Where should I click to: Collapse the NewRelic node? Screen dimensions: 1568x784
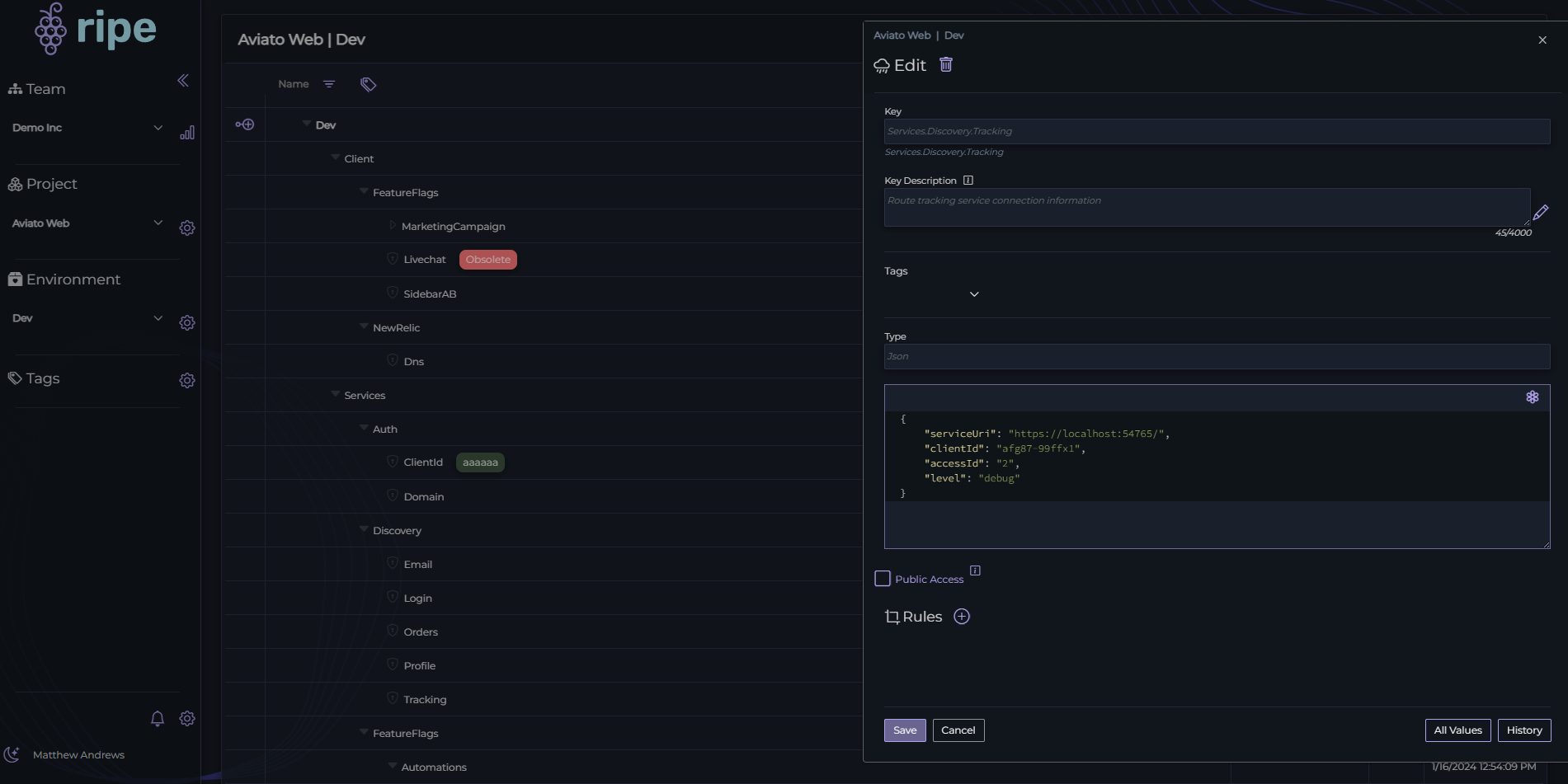[364, 326]
